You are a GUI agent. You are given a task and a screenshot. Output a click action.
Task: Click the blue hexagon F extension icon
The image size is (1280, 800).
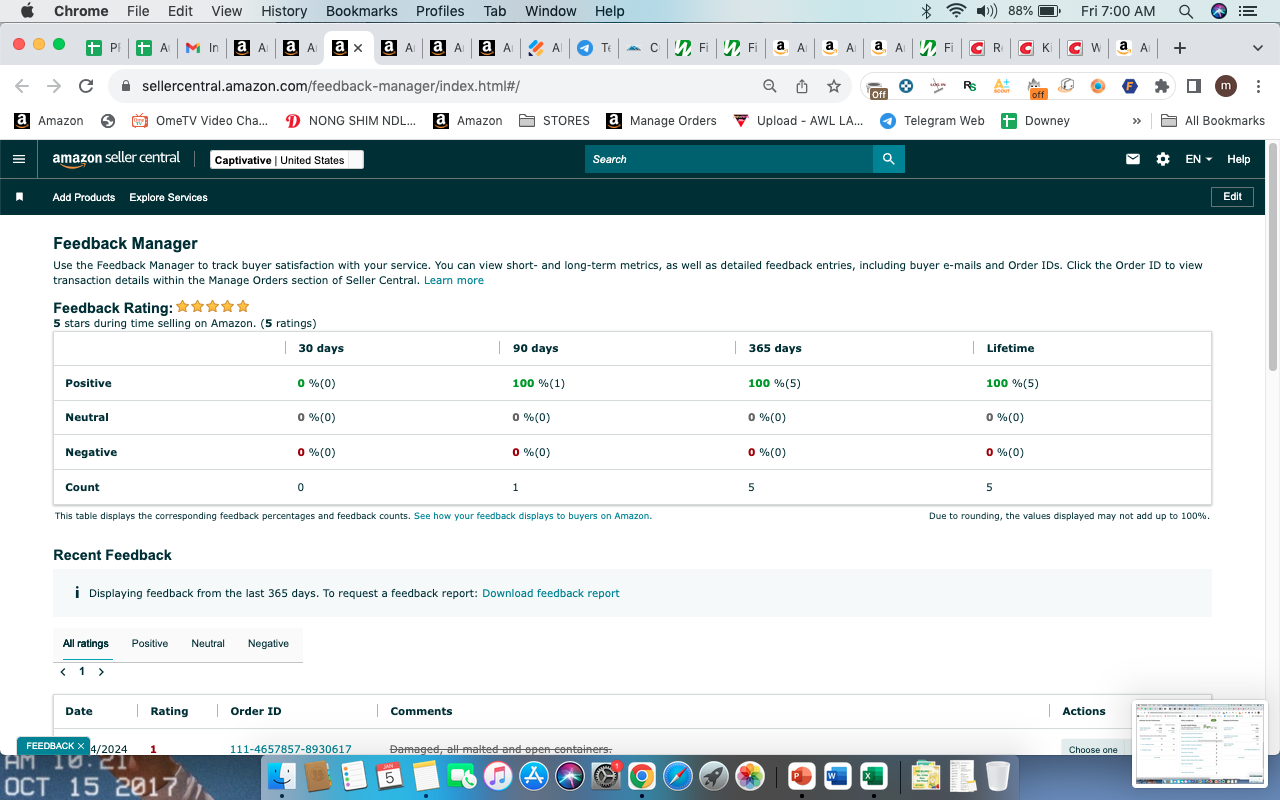(x=1129, y=86)
